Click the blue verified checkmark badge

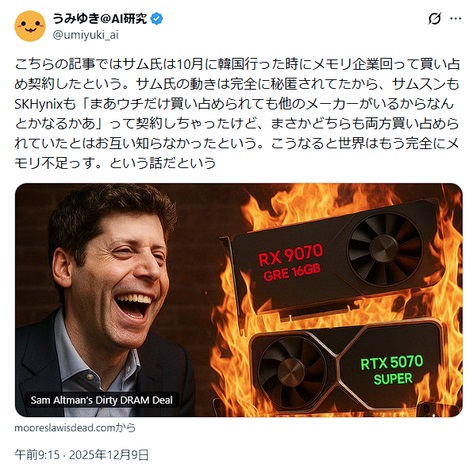[157, 19]
